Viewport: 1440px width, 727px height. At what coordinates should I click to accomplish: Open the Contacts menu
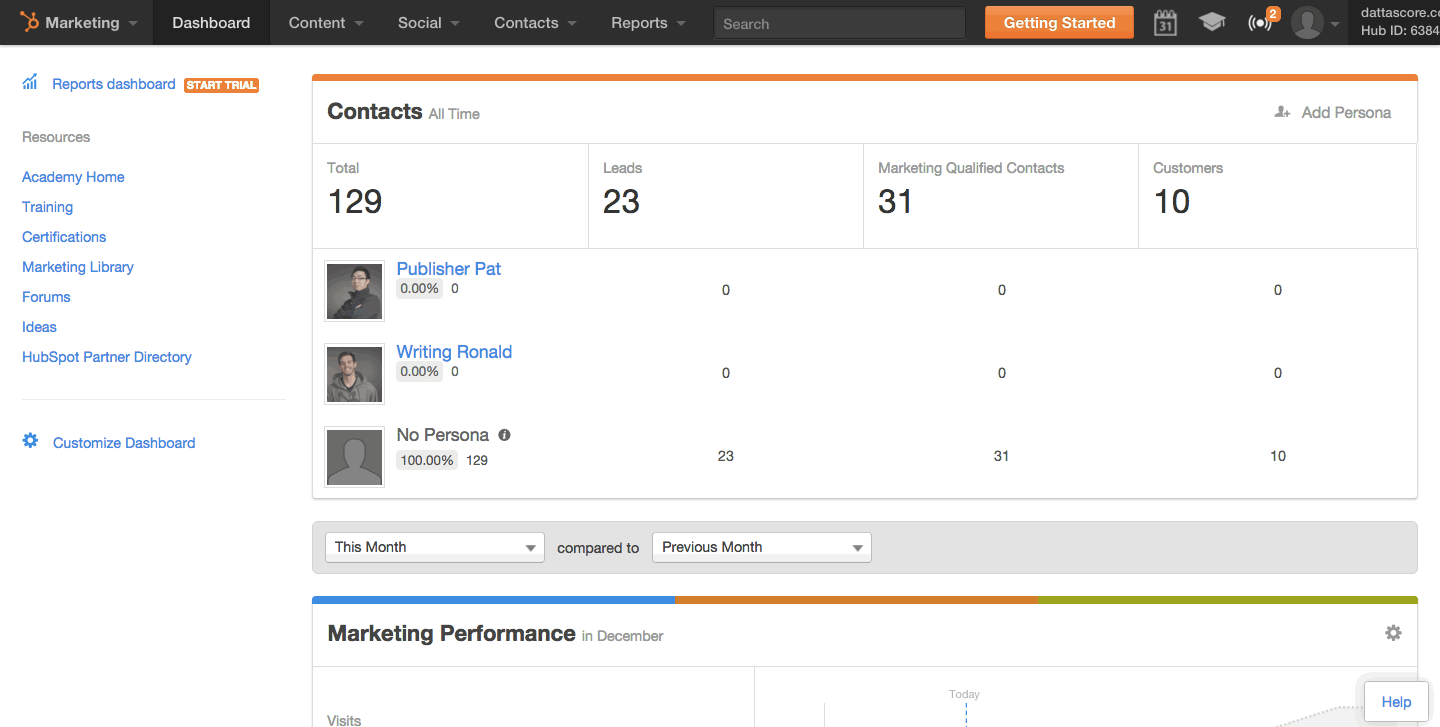tap(535, 22)
